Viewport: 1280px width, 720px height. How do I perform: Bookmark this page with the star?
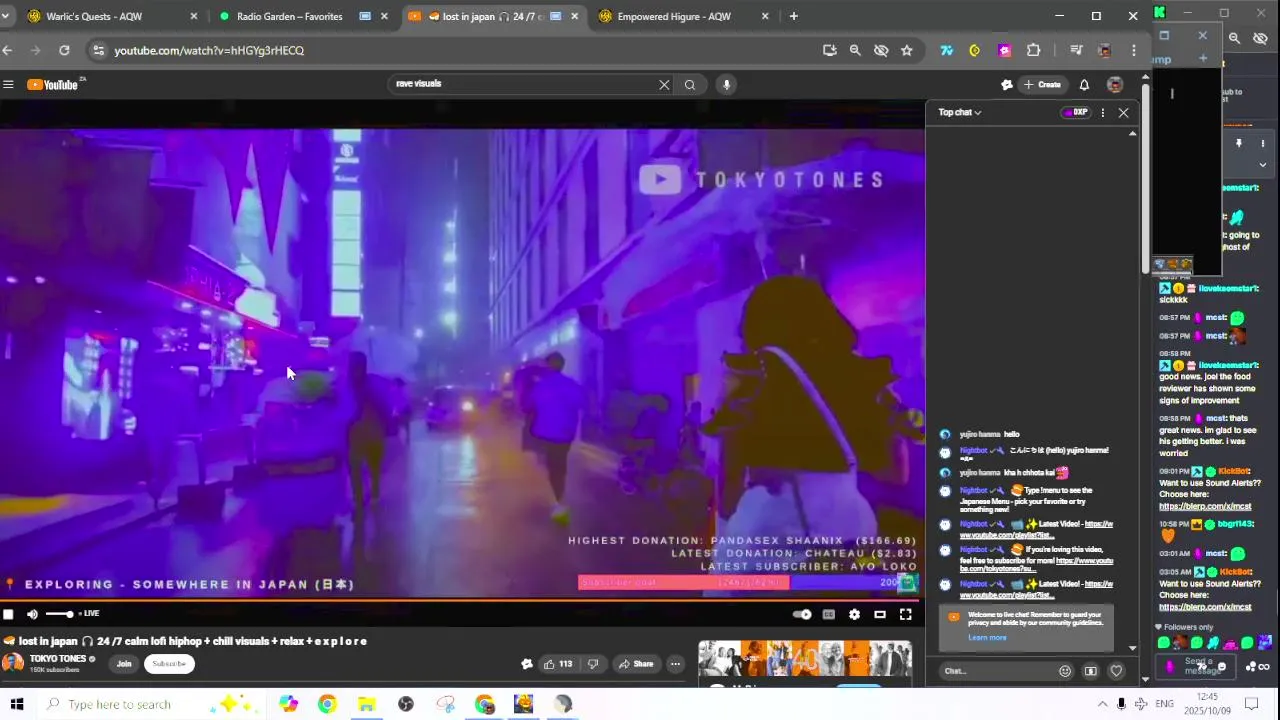907,50
